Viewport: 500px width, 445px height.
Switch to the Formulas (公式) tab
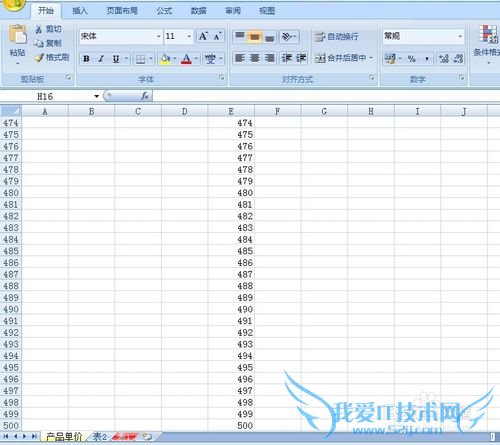click(x=164, y=11)
